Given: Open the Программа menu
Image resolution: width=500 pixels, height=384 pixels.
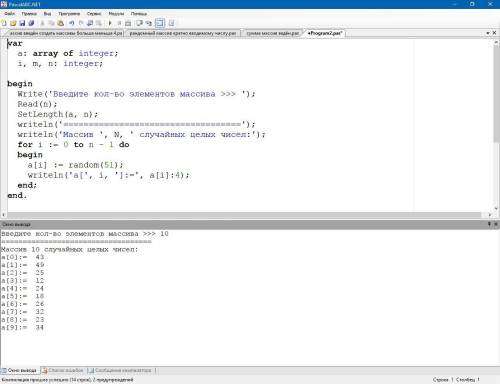Looking at the screenshot, I should [x=69, y=14].
